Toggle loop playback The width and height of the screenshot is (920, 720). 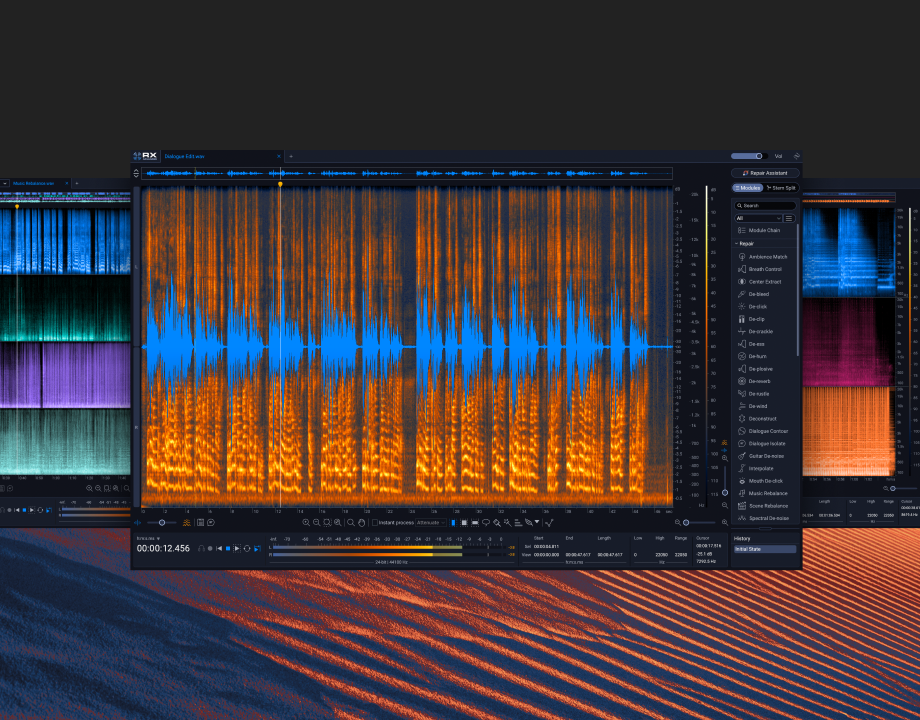tap(247, 549)
